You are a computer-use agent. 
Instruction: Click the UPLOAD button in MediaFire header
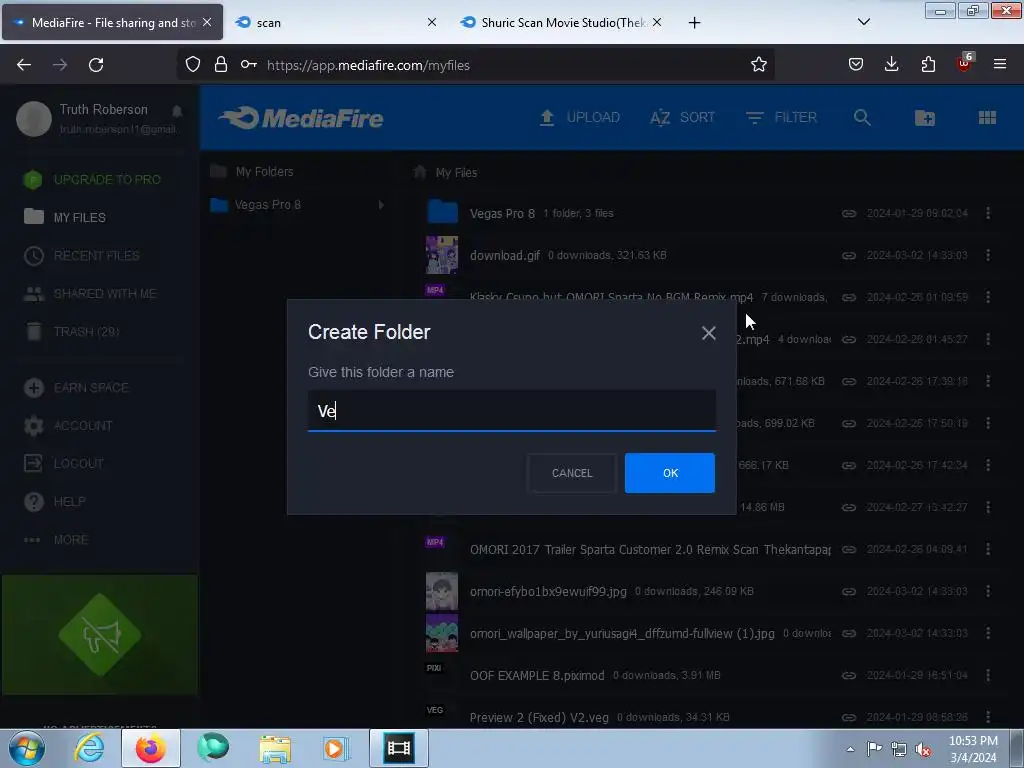click(x=579, y=118)
